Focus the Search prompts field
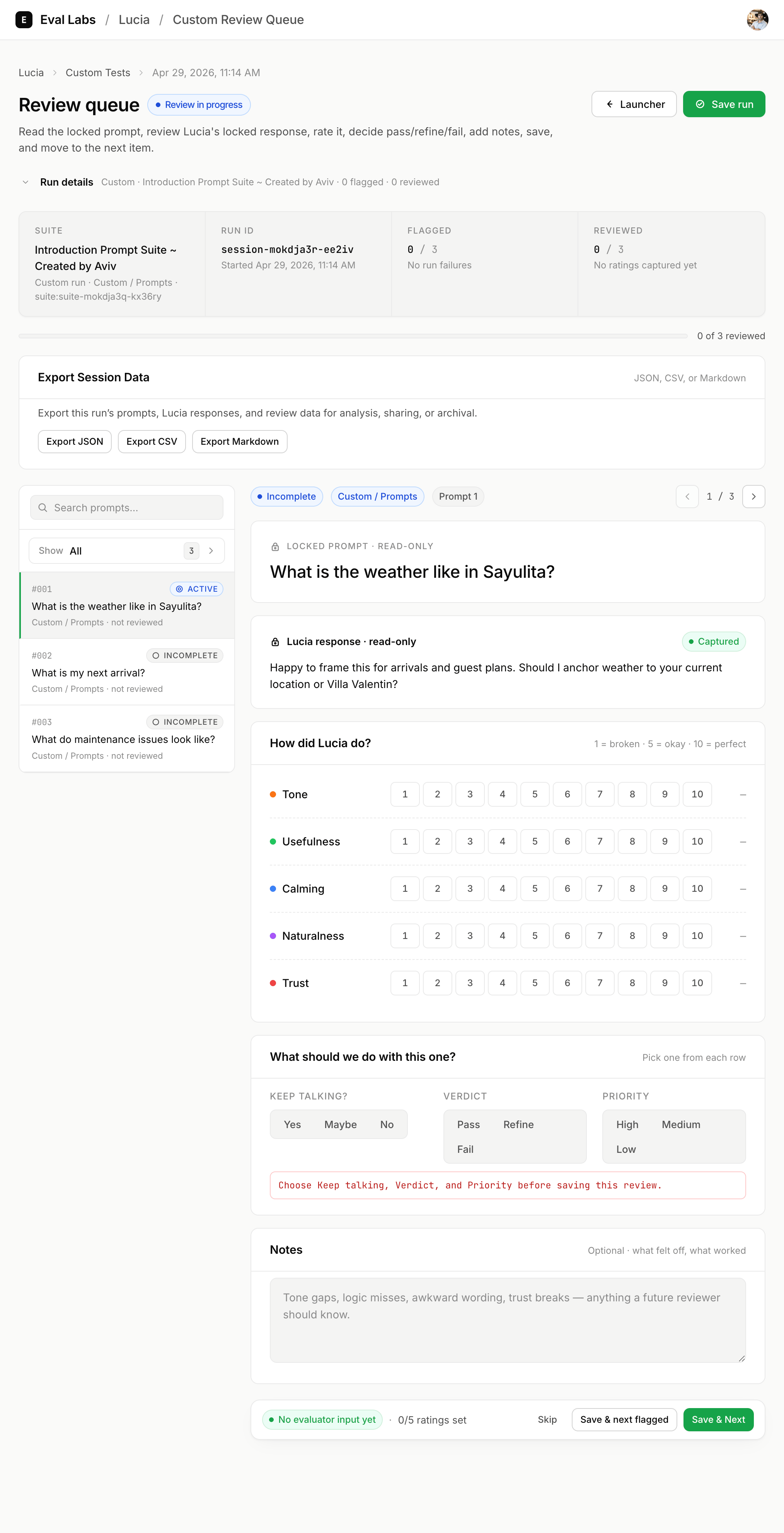Screen dimensions: 784x1533 tap(127, 508)
